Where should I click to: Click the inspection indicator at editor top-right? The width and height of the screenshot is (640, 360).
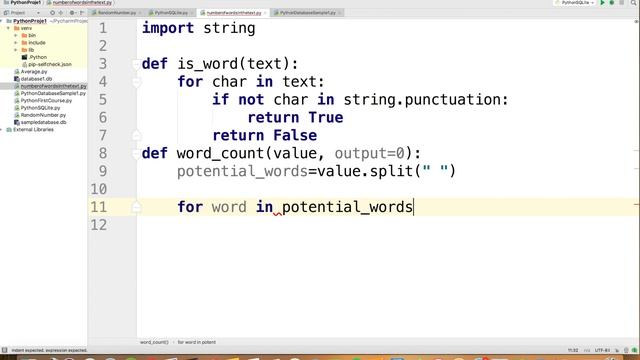[x=636, y=21]
